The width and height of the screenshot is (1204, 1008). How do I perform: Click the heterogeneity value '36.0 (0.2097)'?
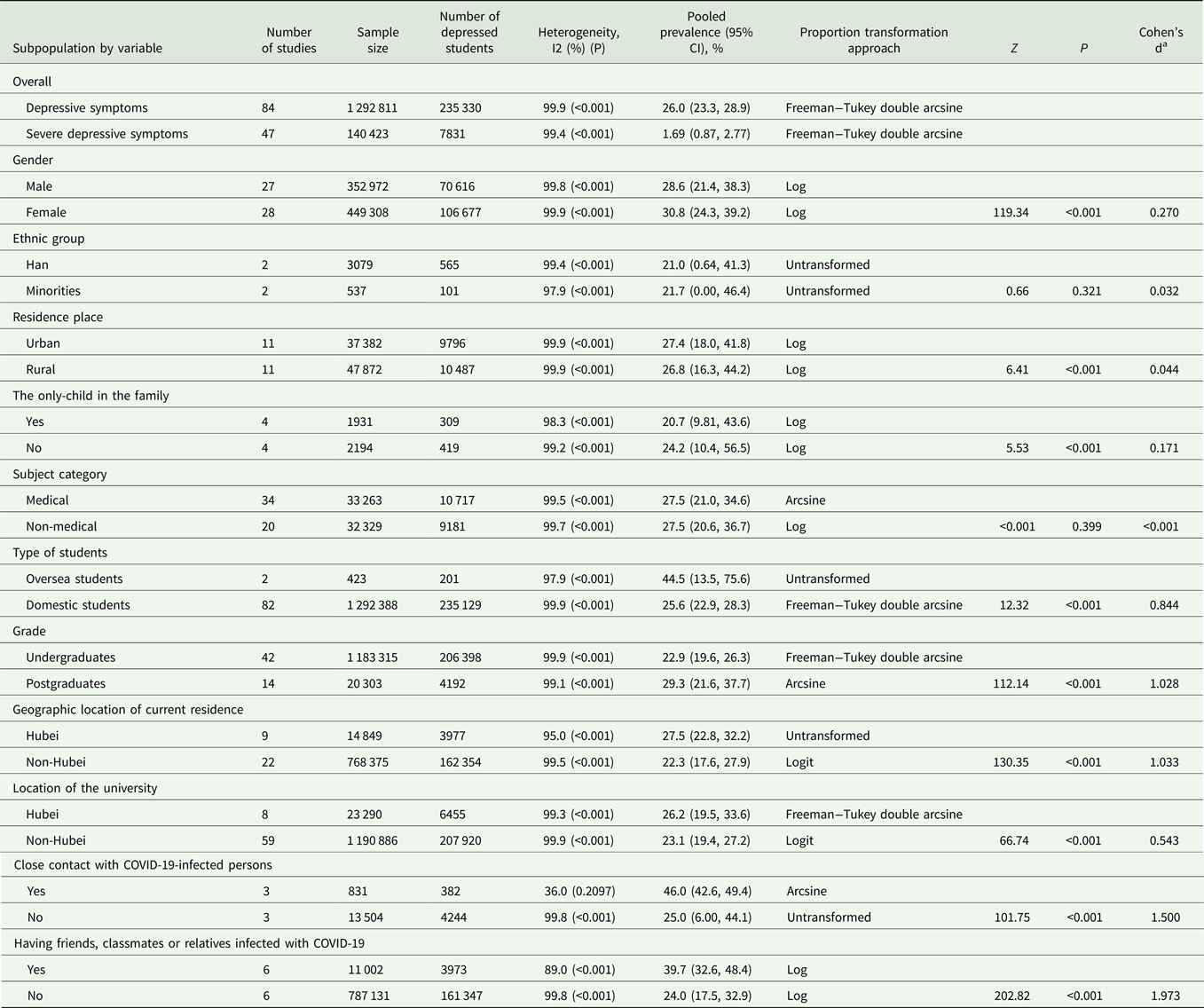coord(578,891)
